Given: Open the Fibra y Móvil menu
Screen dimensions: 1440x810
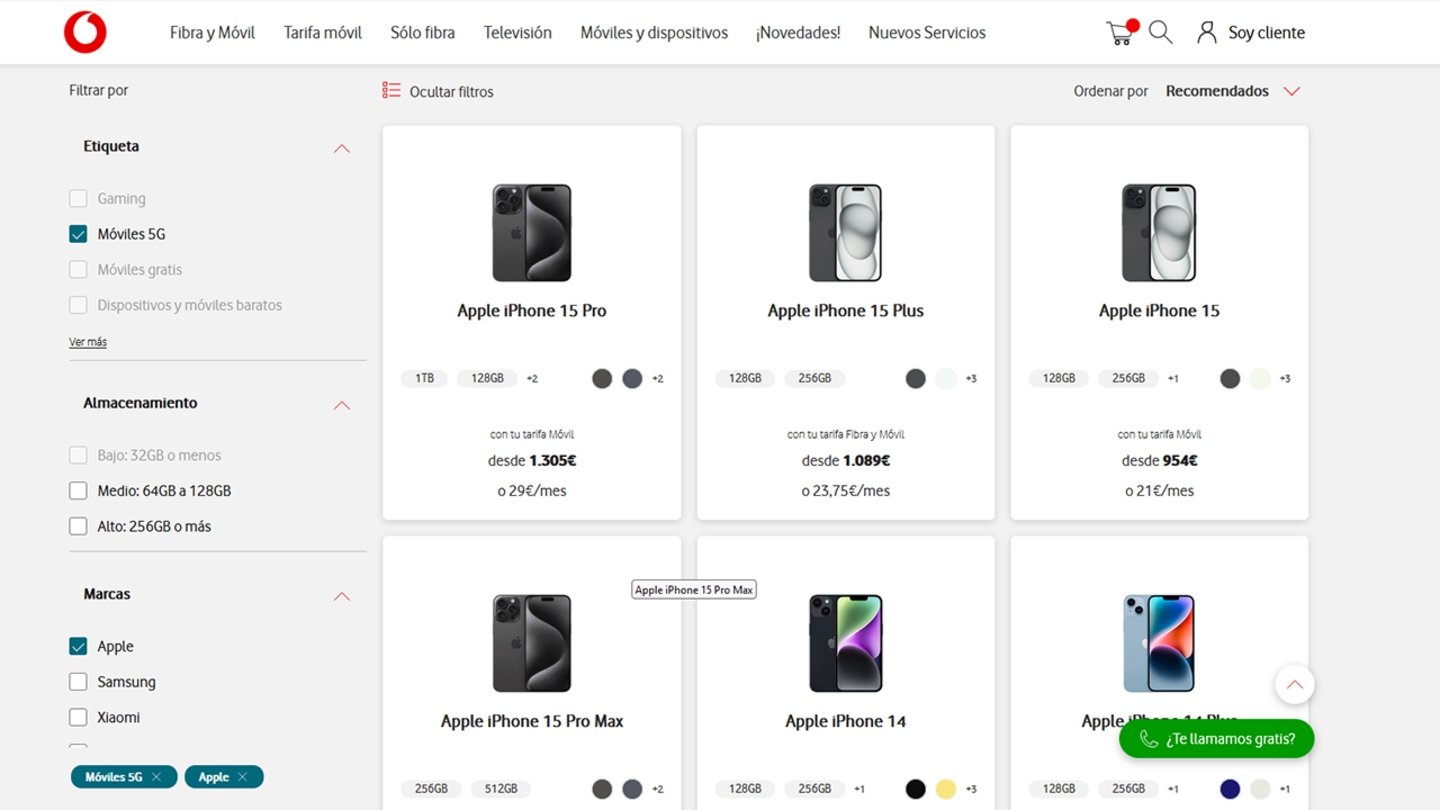Looking at the screenshot, I should click(x=212, y=32).
